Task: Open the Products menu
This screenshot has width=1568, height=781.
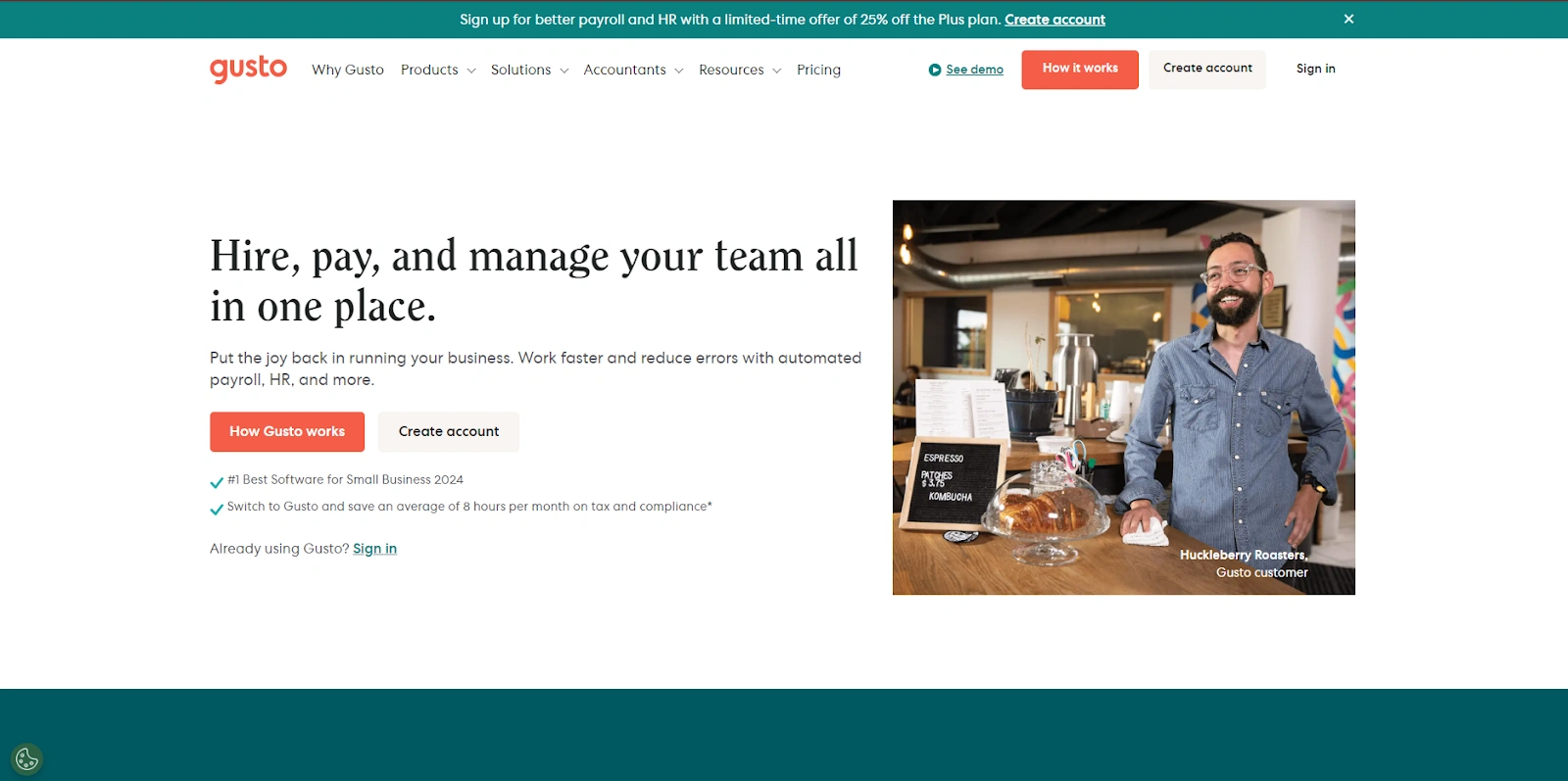Action: 429,70
